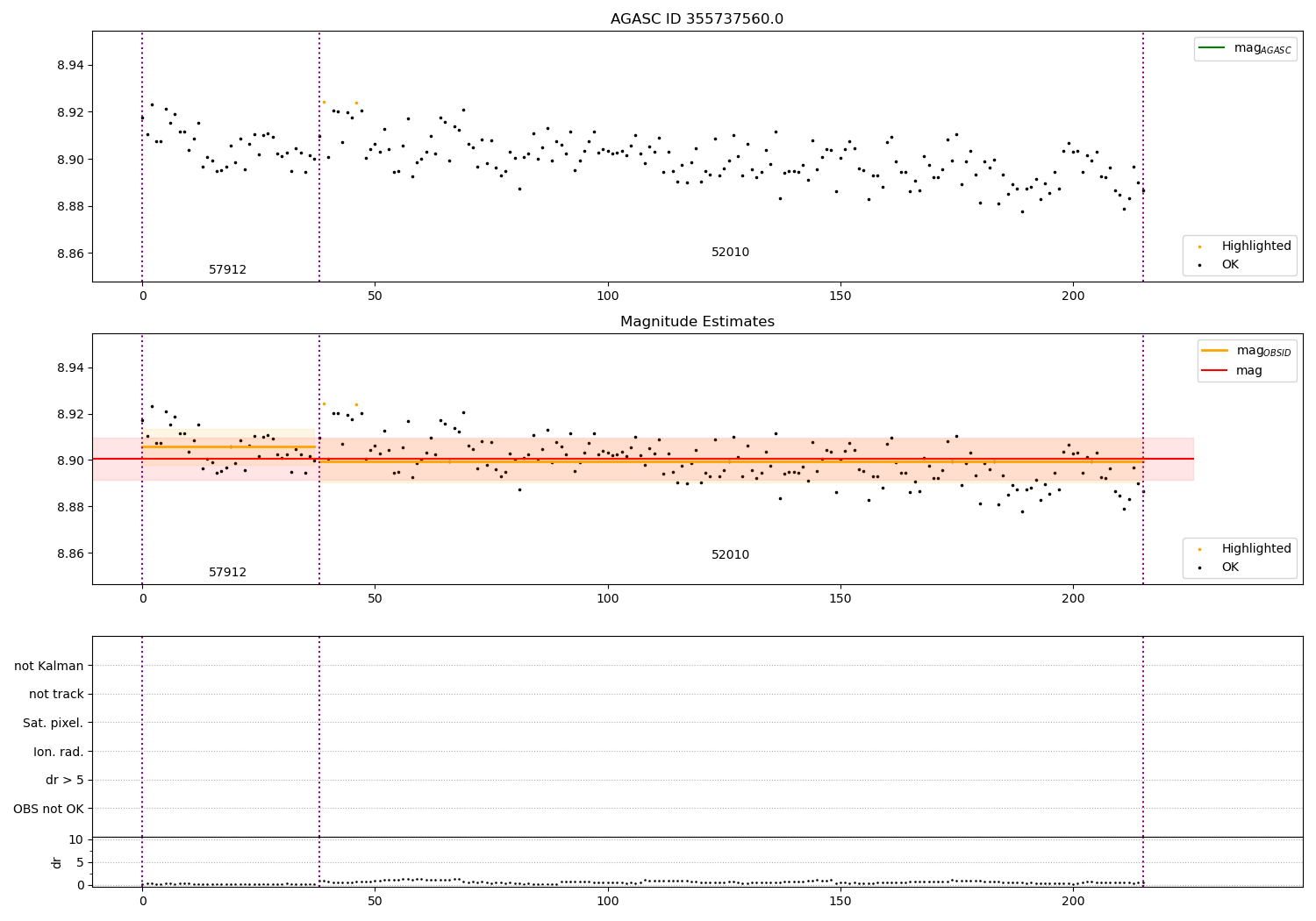Click "52010" label in Magnitude Estimates plot
The width and height of the screenshot is (1316, 921).
(730, 554)
